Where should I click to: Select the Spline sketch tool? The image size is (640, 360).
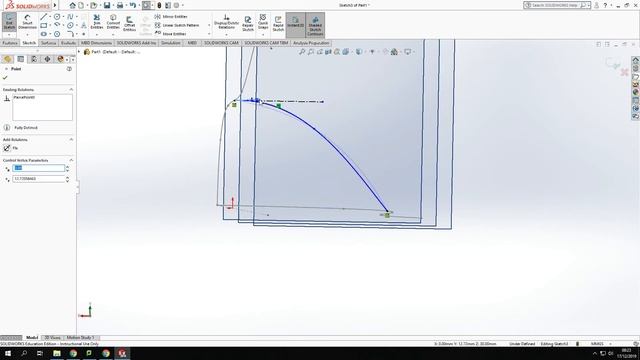(70, 17)
